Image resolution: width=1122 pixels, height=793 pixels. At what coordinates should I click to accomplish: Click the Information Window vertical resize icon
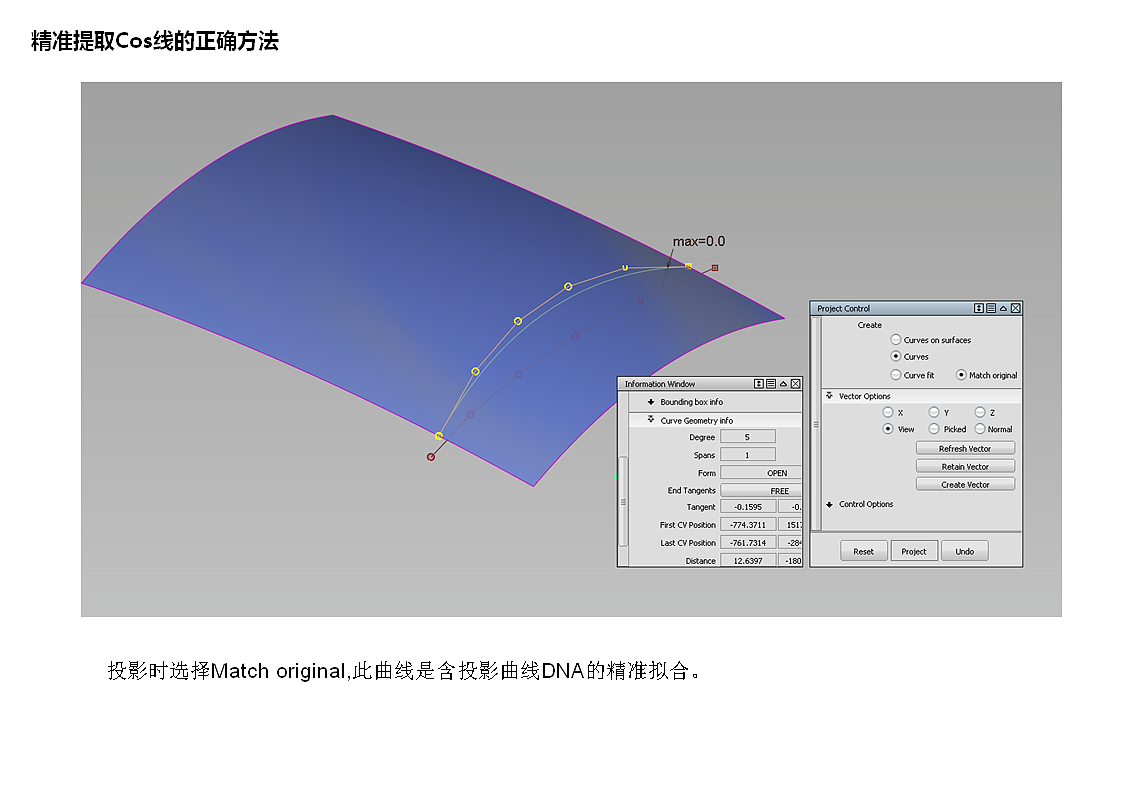tap(758, 384)
